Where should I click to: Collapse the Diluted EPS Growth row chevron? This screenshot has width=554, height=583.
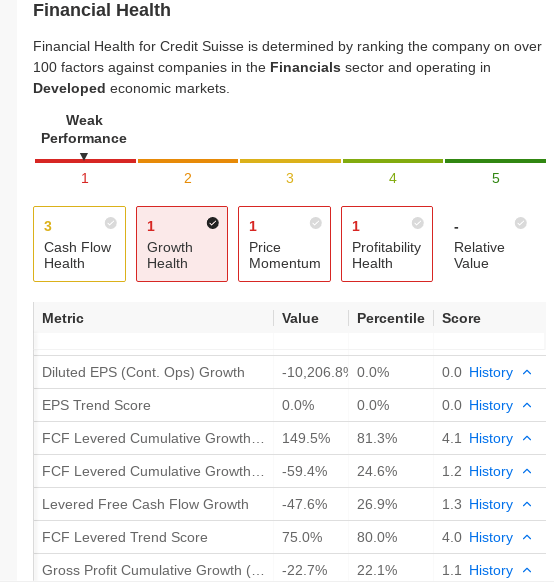pyautogui.click(x=527, y=373)
